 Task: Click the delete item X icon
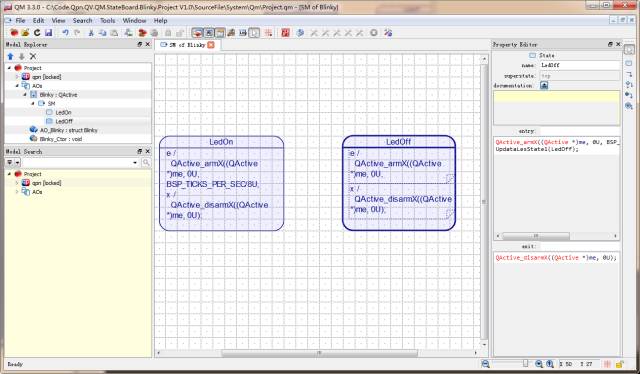pyautogui.click(x=33, y=56)
